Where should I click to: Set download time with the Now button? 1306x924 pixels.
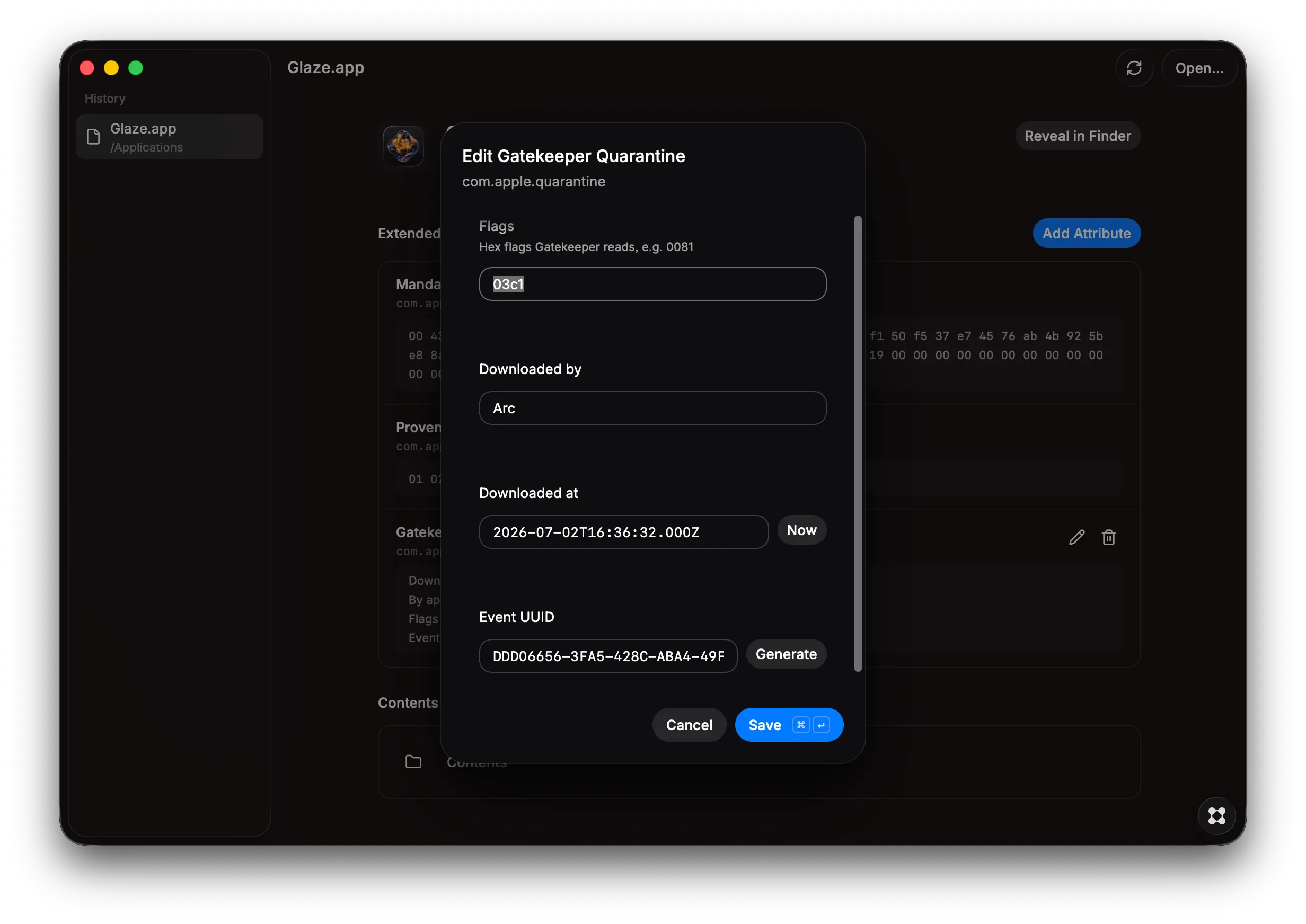801,530
